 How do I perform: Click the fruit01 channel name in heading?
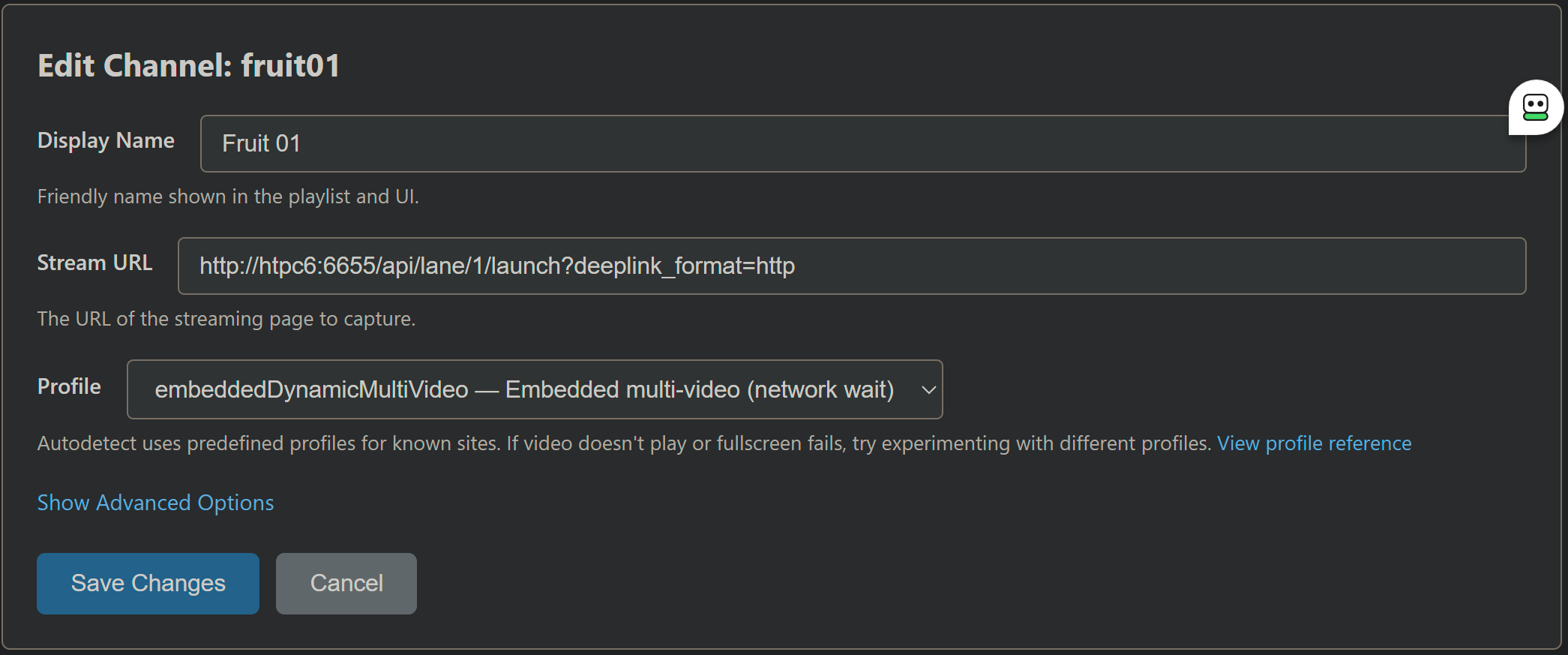tap(290, 66)
